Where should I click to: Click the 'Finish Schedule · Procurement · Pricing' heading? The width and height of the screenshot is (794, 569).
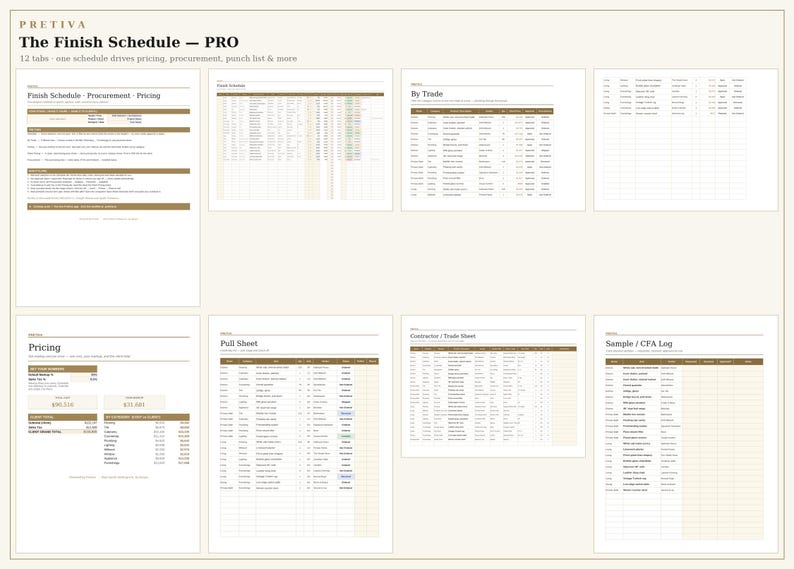click(94, 95)
